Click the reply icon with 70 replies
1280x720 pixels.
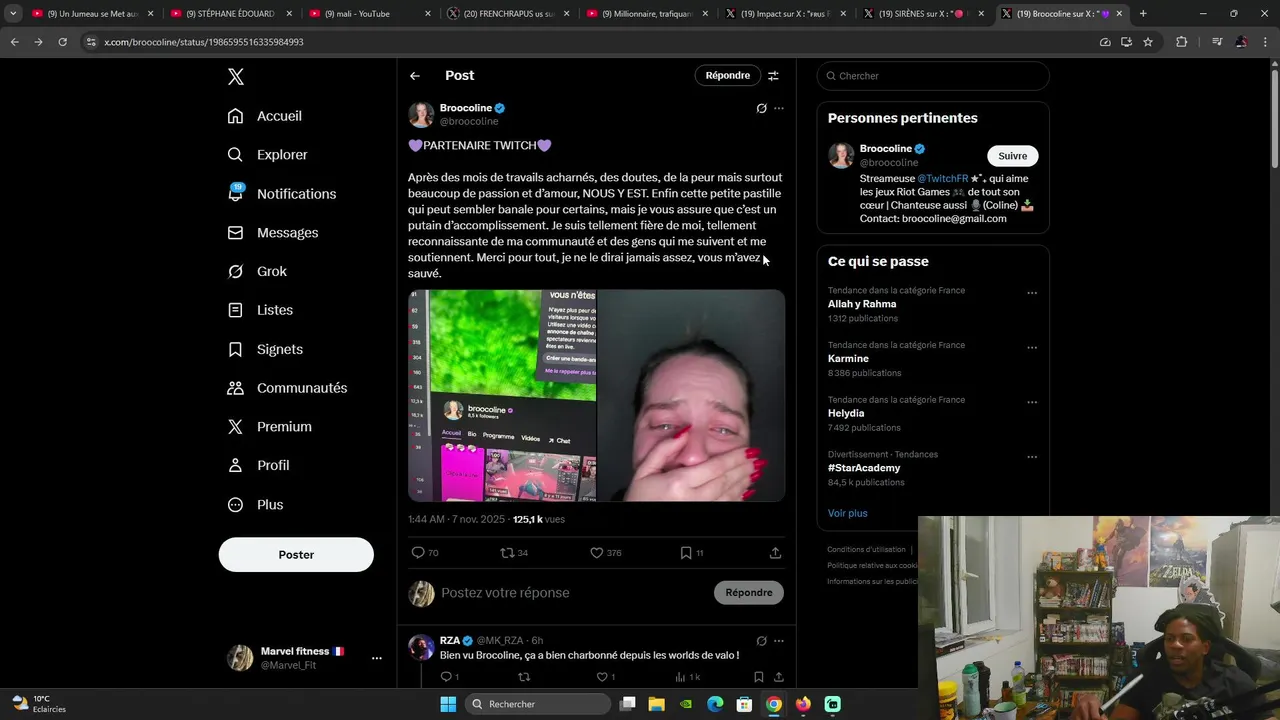coord(425,553)
